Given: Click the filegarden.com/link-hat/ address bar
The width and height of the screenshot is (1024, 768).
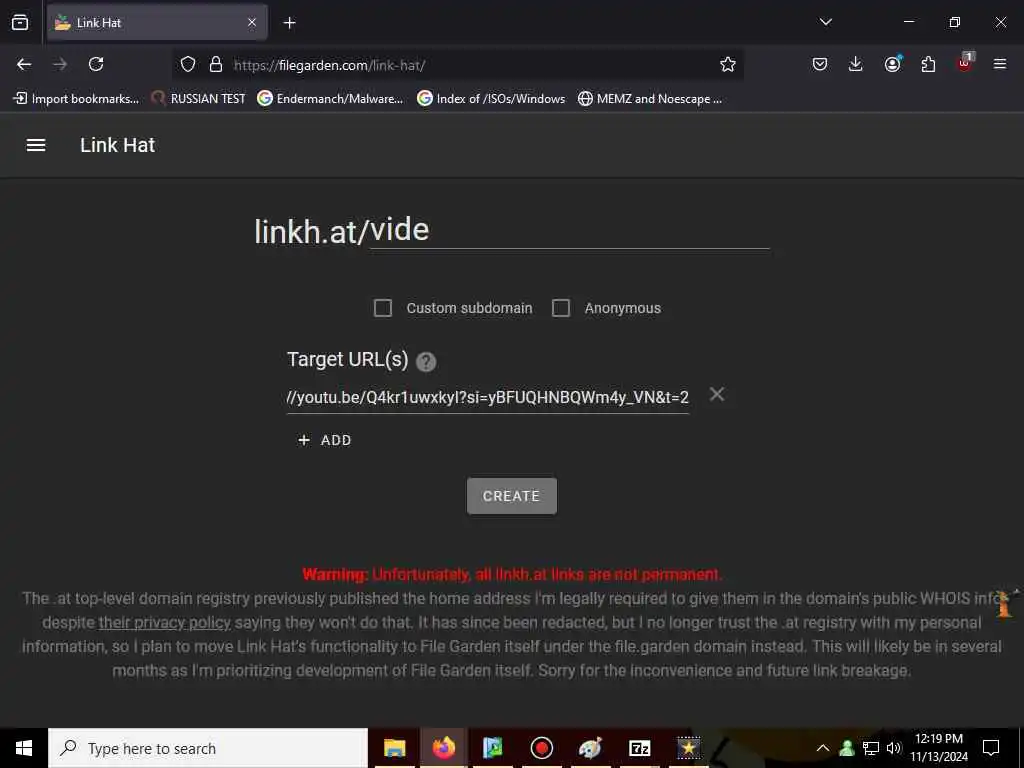Looking at the screenshot, I should (x=457, y=65).
